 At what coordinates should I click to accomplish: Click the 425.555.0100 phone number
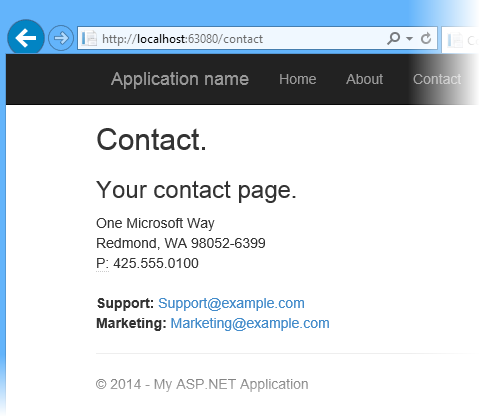pyautogui.click(x=156, y=263)
